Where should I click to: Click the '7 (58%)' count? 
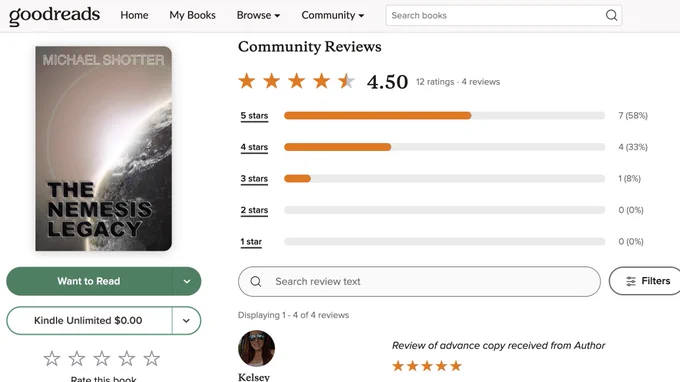click(633, 115)
